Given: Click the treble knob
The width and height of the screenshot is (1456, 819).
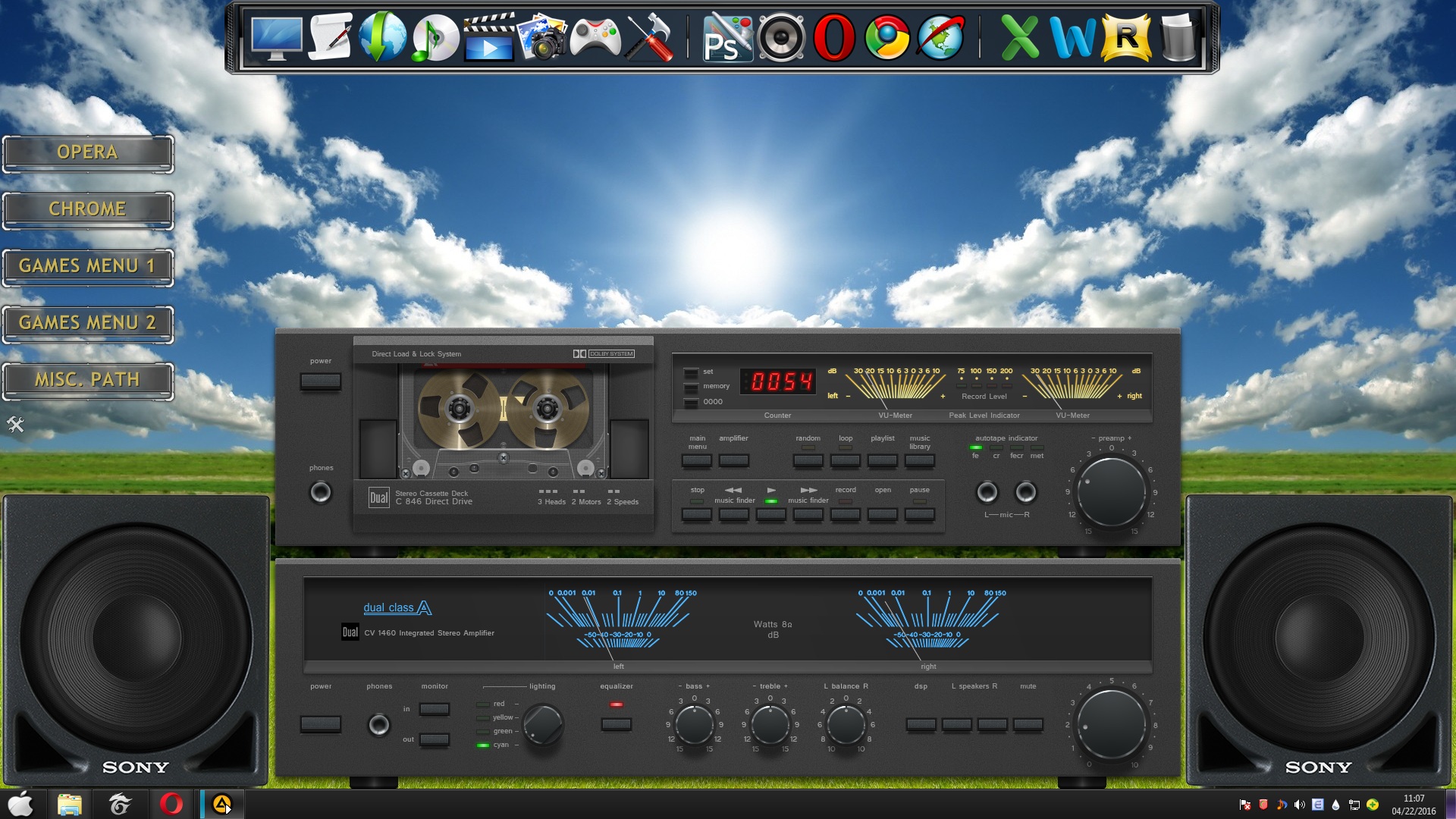Looking at the screenshot, I should pyautogui.click(x=770, y=724).
